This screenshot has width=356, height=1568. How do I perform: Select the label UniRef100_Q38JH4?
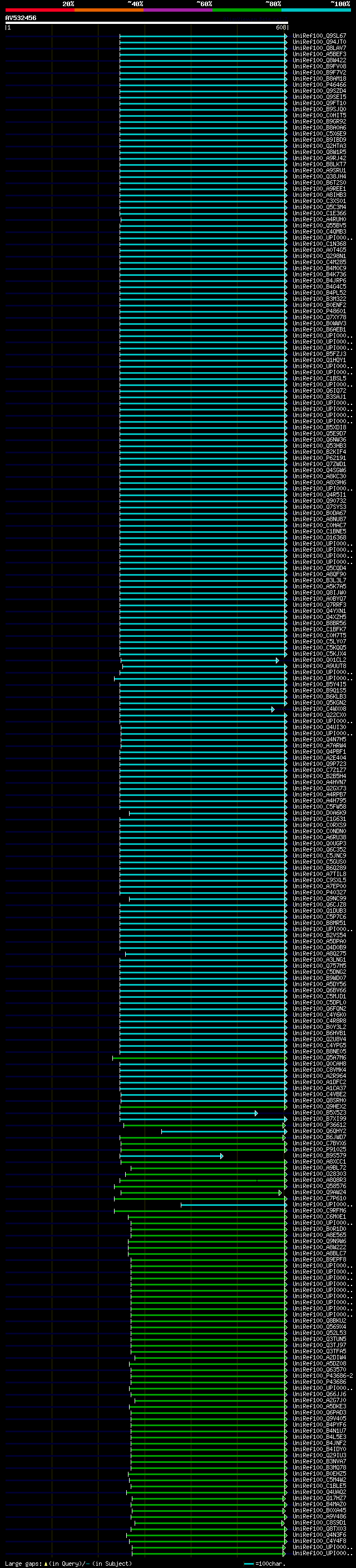click(319, 176)
